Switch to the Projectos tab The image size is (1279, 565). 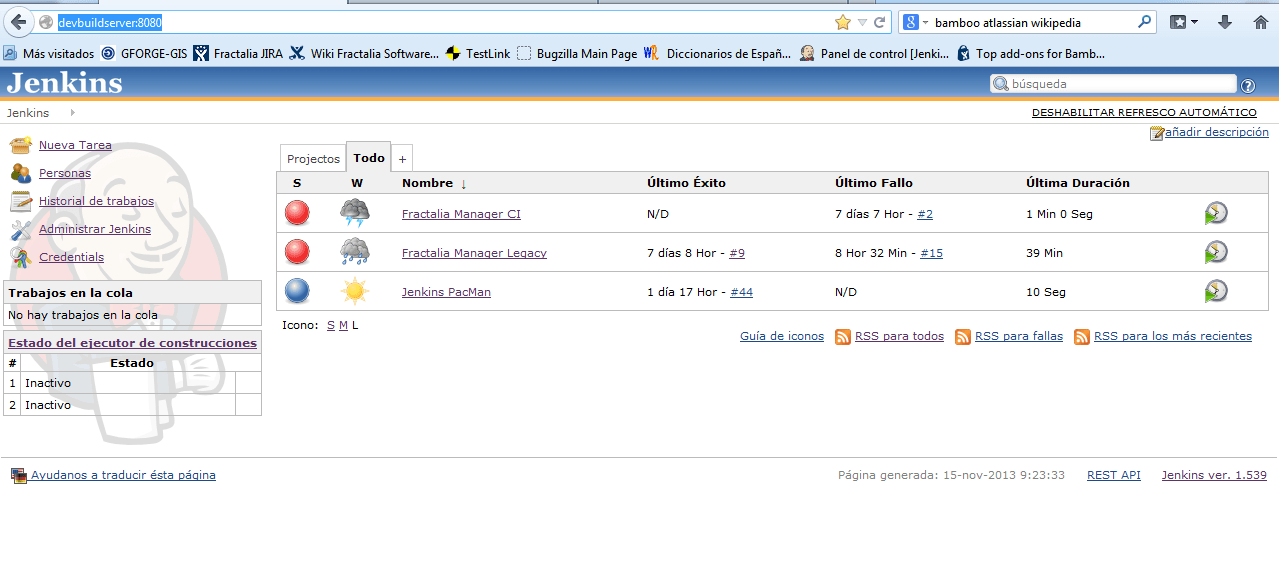[313, 159]
